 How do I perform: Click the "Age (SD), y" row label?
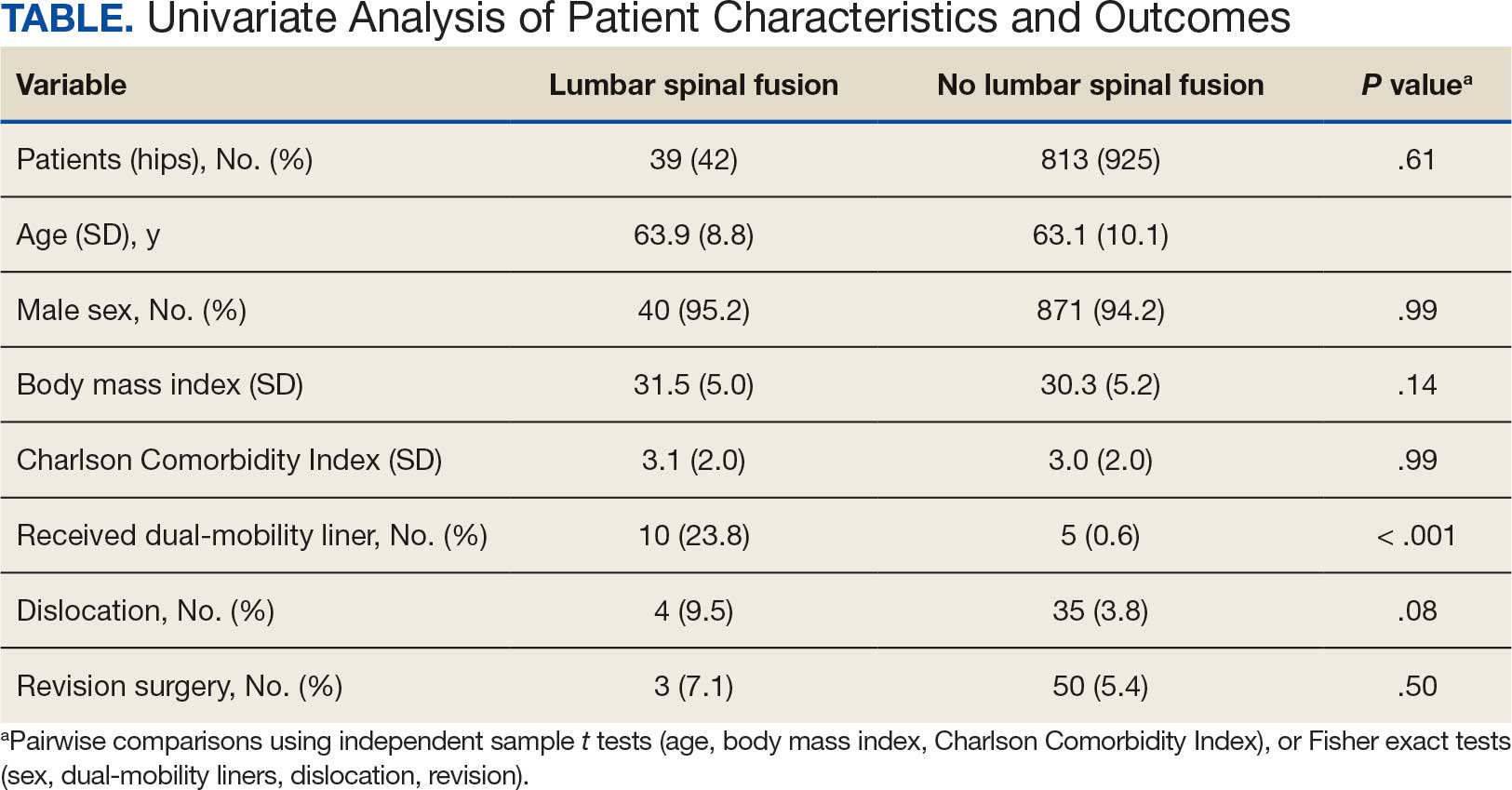pyautogui.click(x=88, y=235)
